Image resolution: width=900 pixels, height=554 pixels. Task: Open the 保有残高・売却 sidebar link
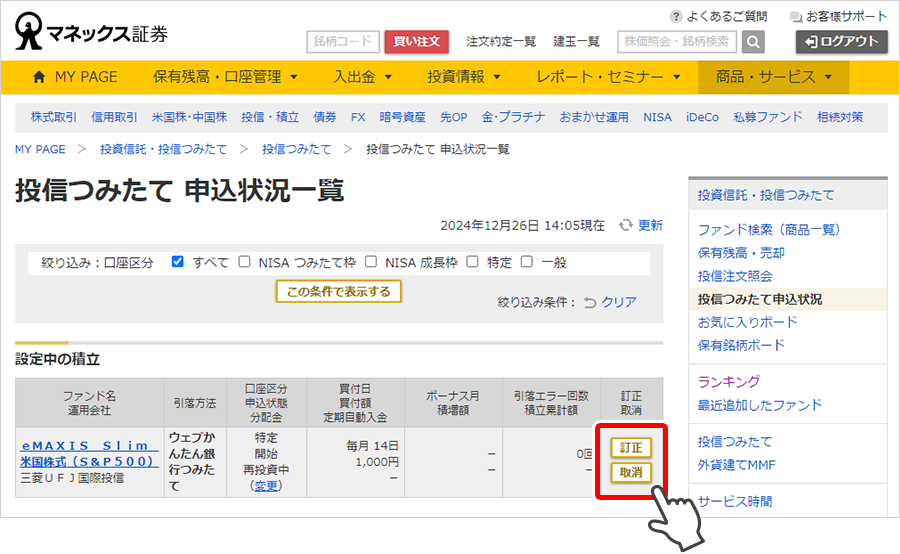coord(741,253)
